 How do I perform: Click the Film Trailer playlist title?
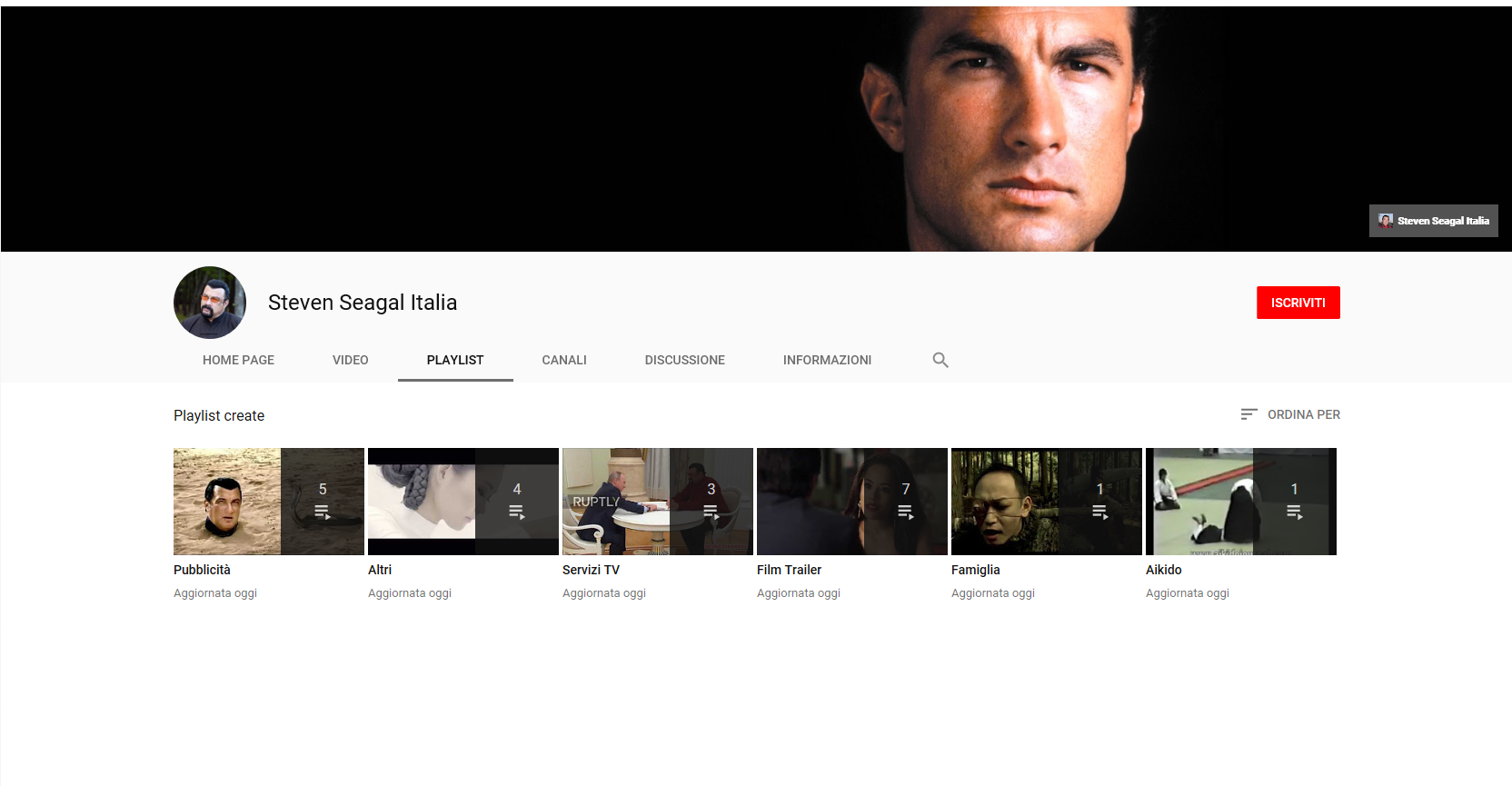point(789,570)
